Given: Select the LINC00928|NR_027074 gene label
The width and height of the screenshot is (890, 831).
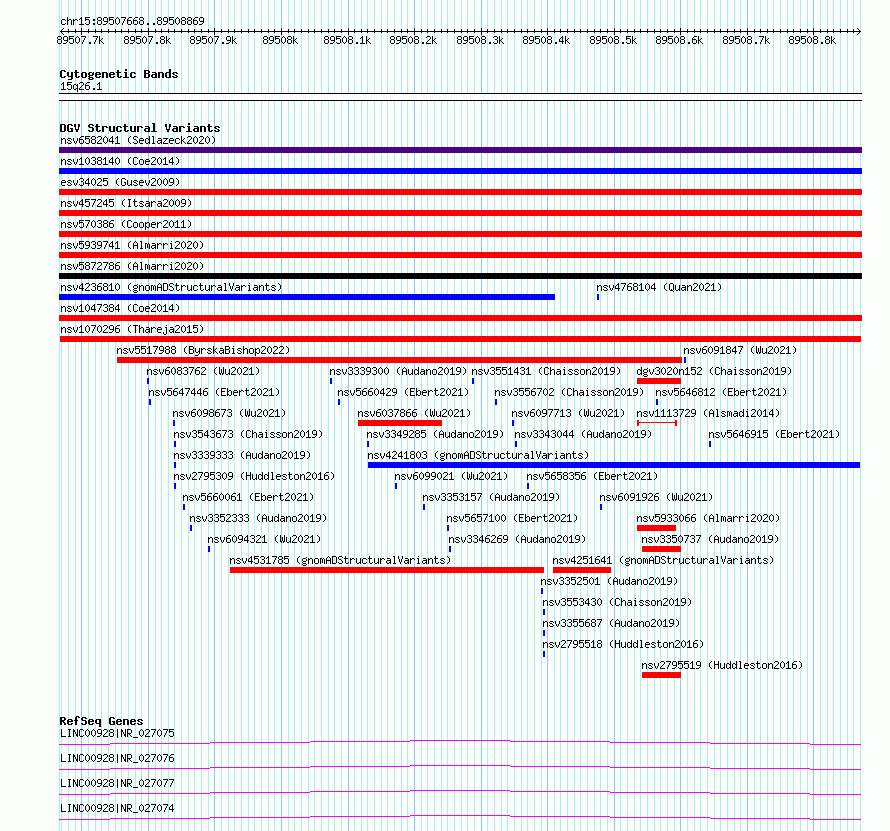Looking at the screenshot, I should click(x=117, y=808).
